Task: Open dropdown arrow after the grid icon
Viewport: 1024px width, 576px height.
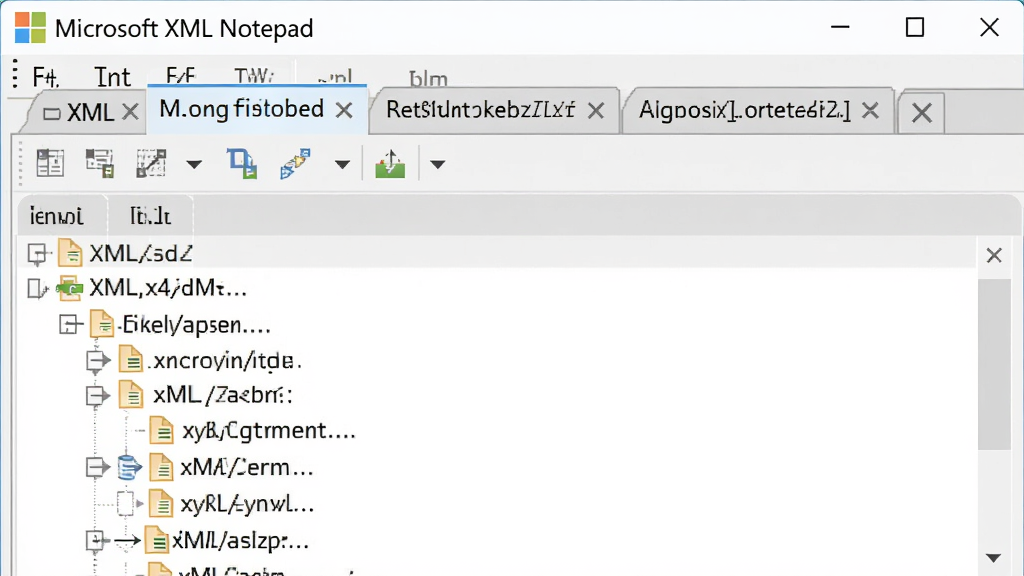Action: pyautogui.click(x=194, y=164)
